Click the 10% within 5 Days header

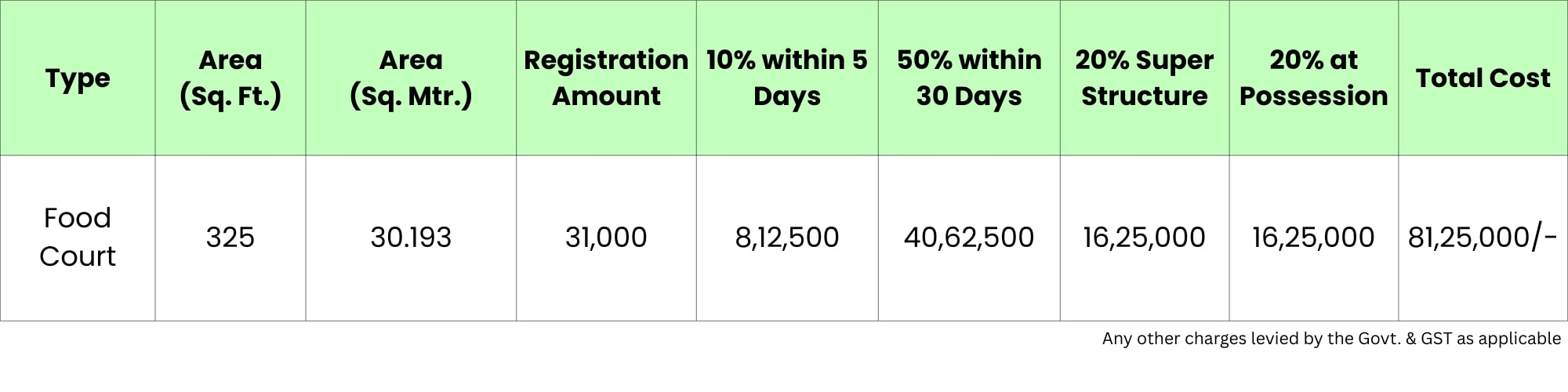point(787,78)
